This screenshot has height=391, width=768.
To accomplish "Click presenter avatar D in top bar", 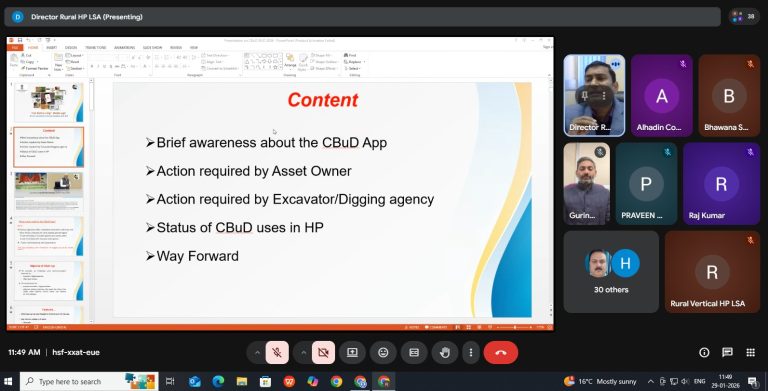I will click(18, 17).
